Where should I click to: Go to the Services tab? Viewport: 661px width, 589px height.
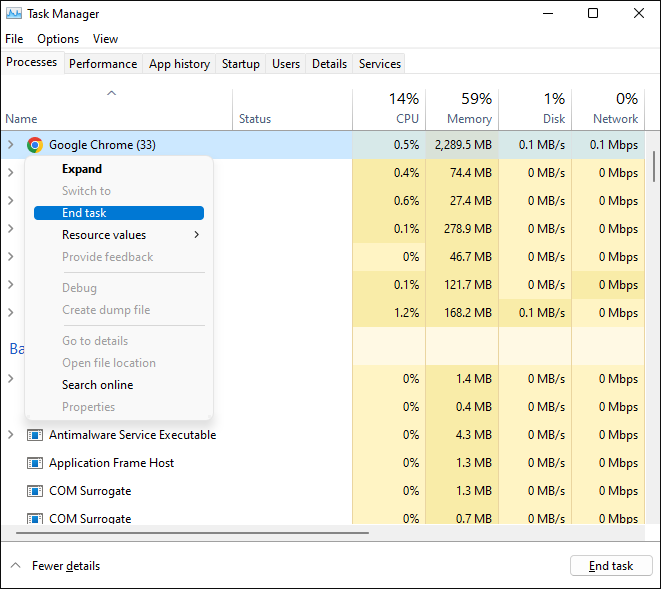[379, 64]
